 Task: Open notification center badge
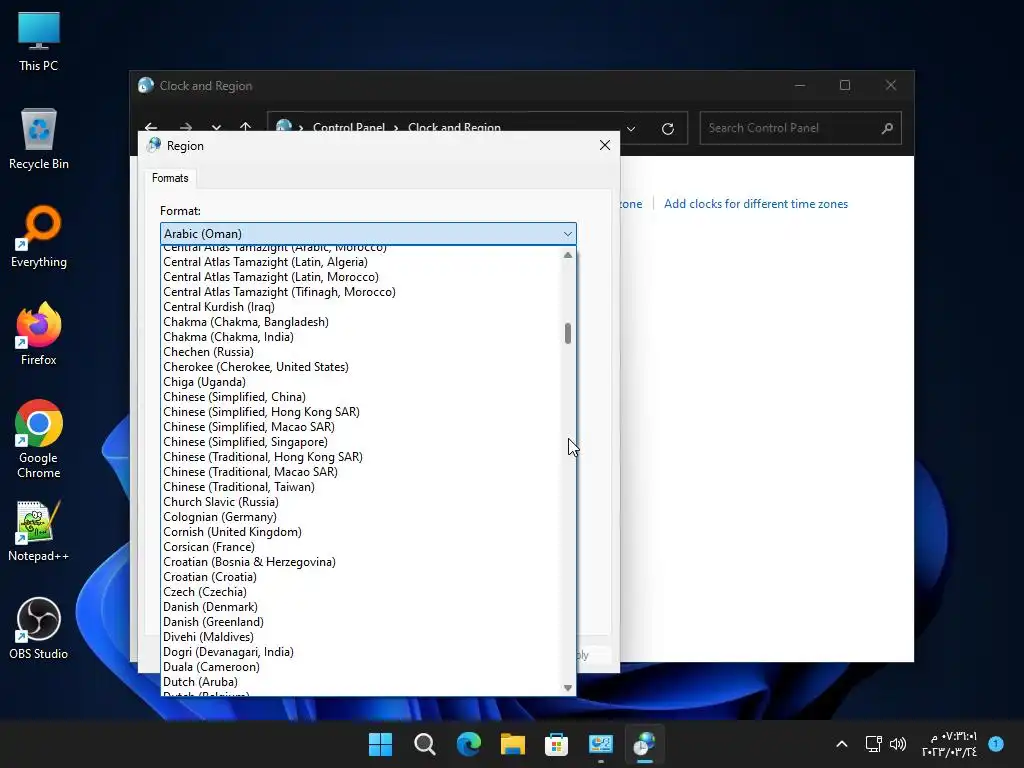tap(996, 744)
